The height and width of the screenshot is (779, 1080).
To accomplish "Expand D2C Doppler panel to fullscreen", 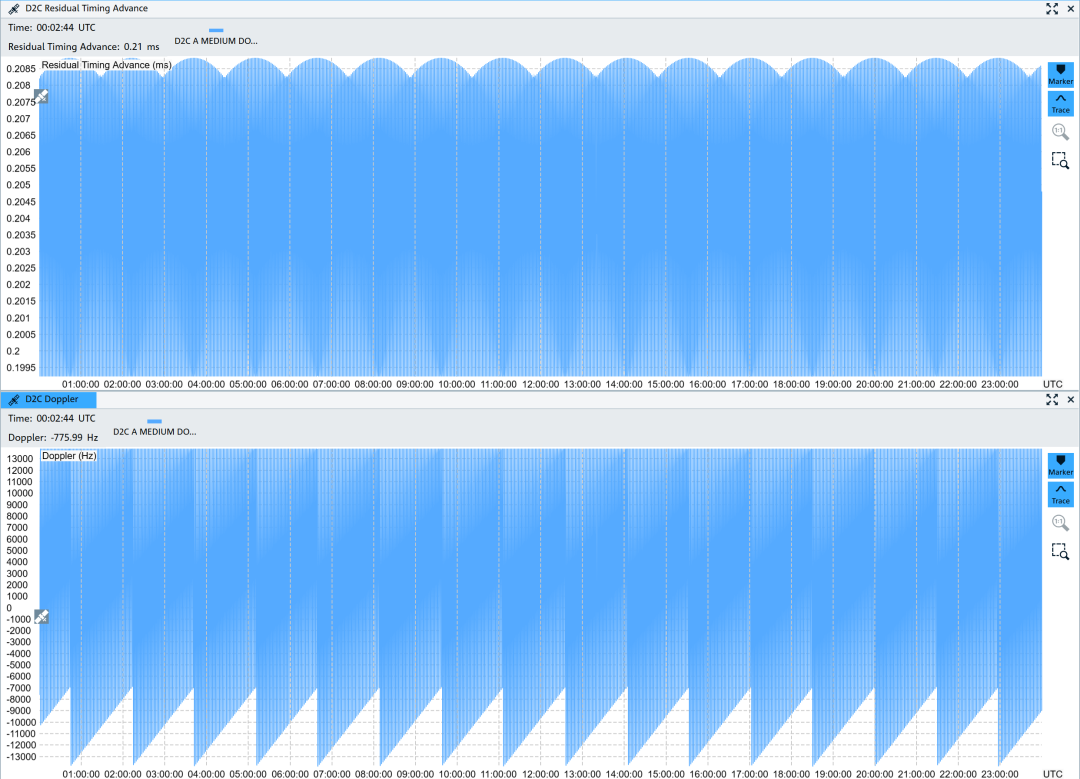I will pyautogui.click(x=1052, y=399).
